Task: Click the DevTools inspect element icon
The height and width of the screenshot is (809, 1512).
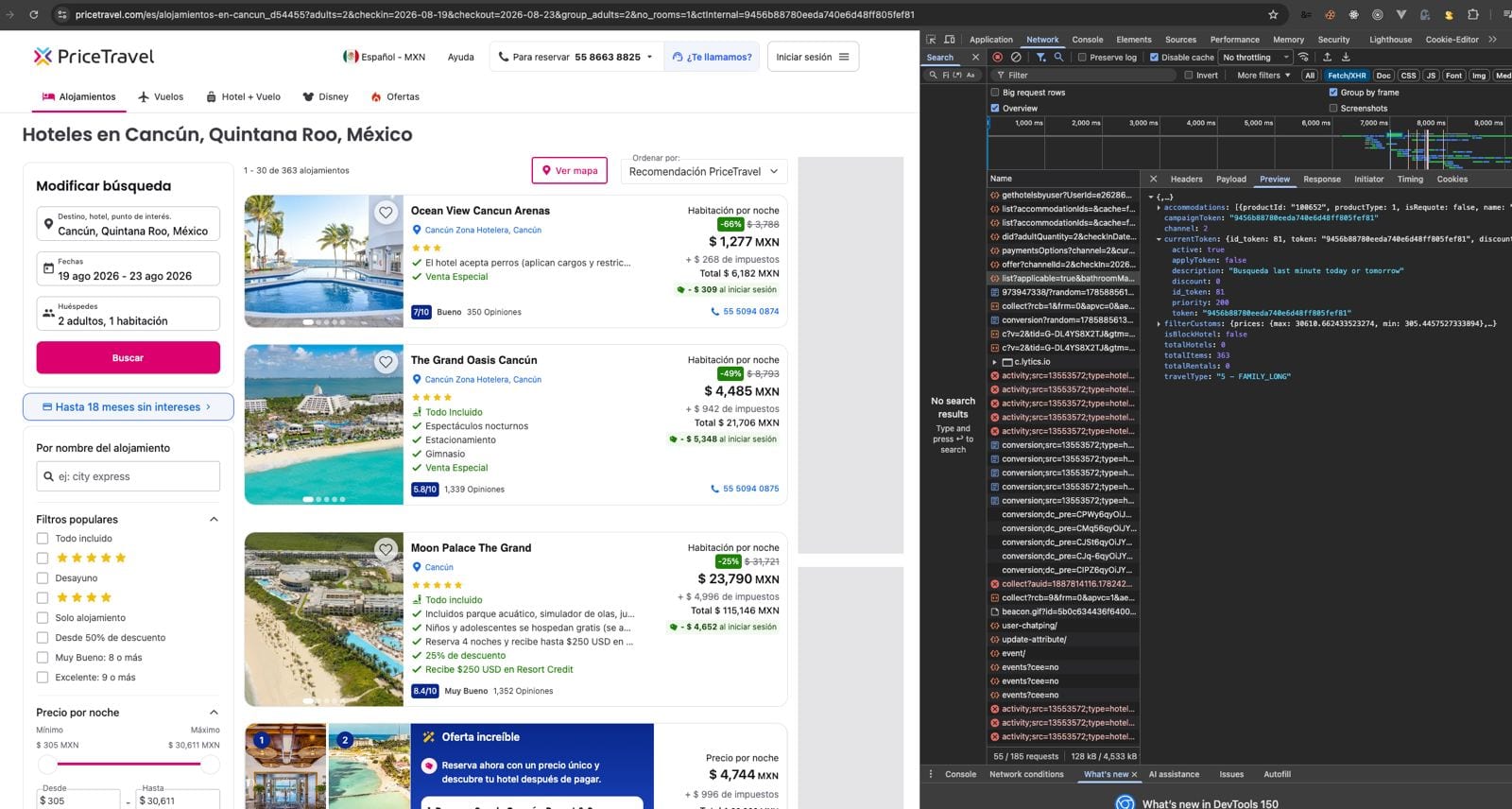Action: coord(931,40)
